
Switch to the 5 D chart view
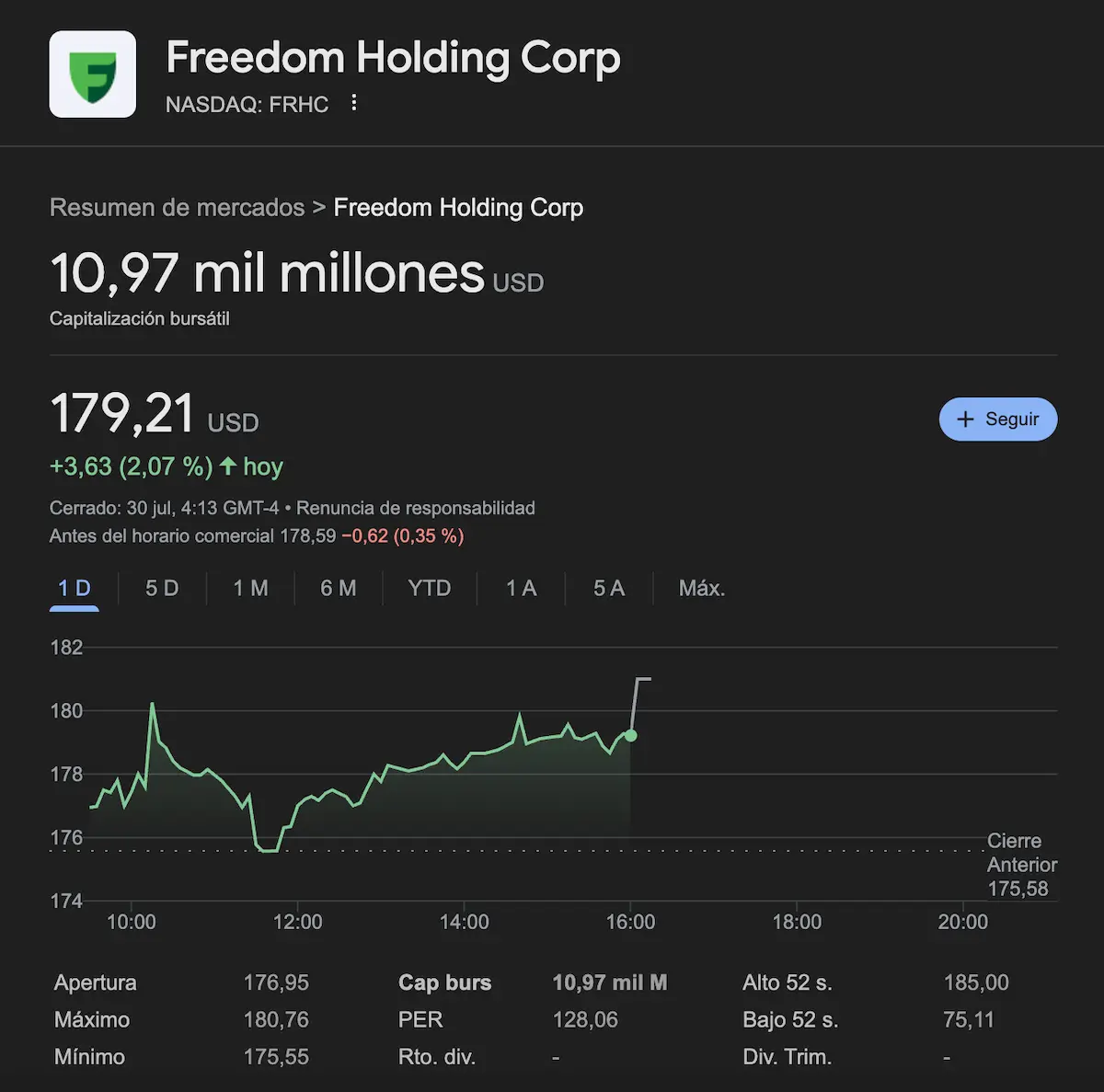tap(161, 588)
